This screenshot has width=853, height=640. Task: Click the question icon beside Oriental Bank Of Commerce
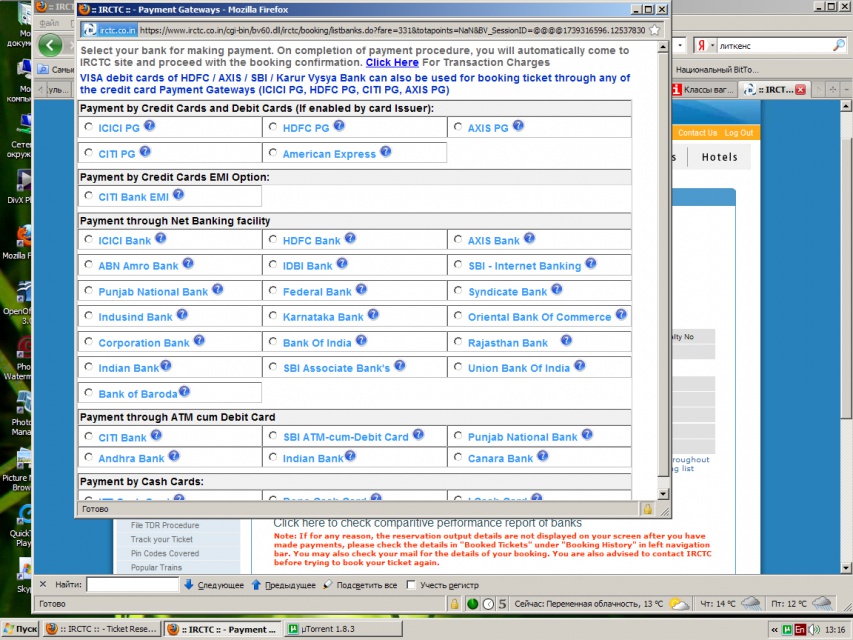pyautogui.click(x=620, y=315)
